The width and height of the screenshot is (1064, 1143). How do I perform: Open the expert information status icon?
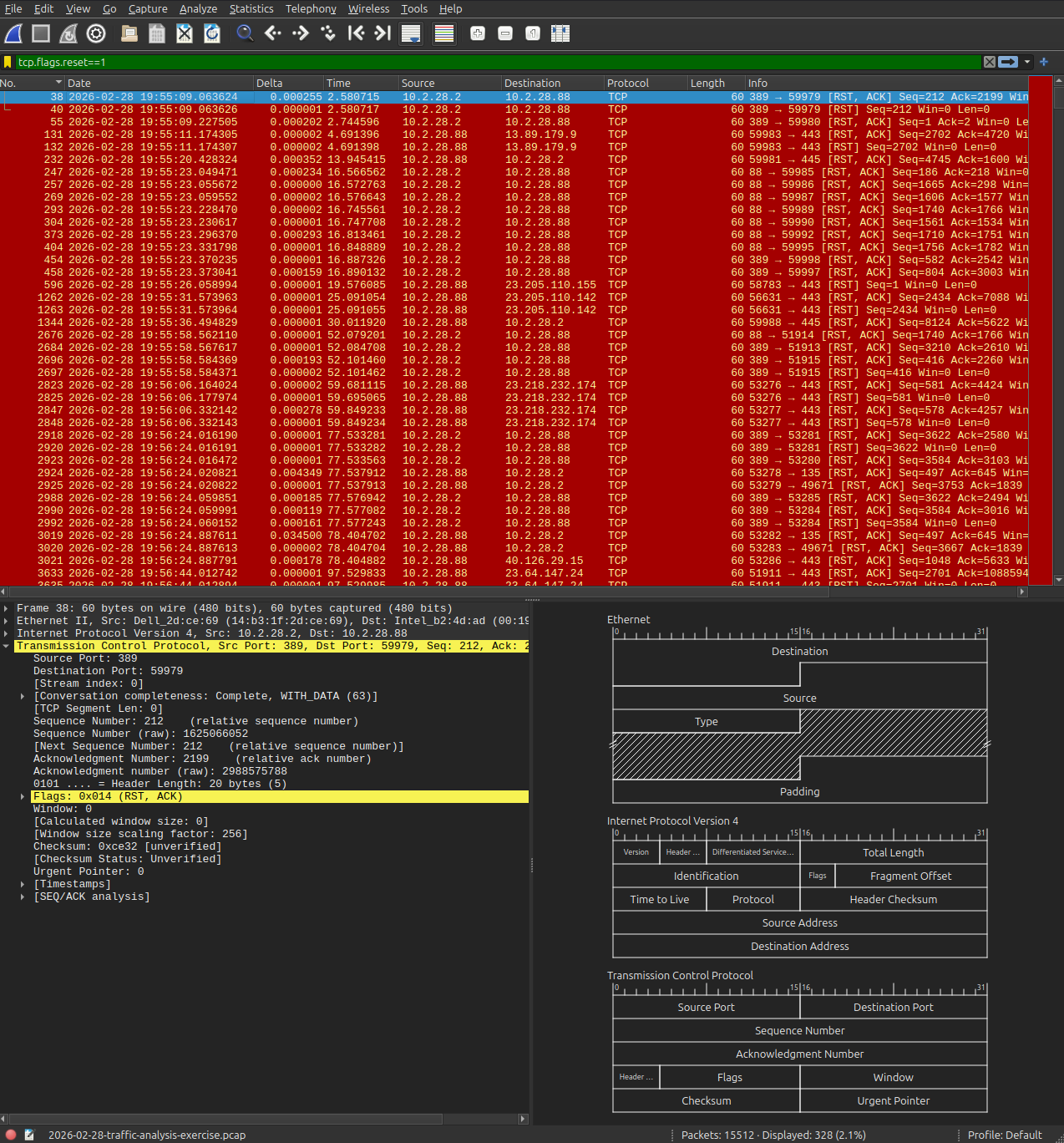11,1135
